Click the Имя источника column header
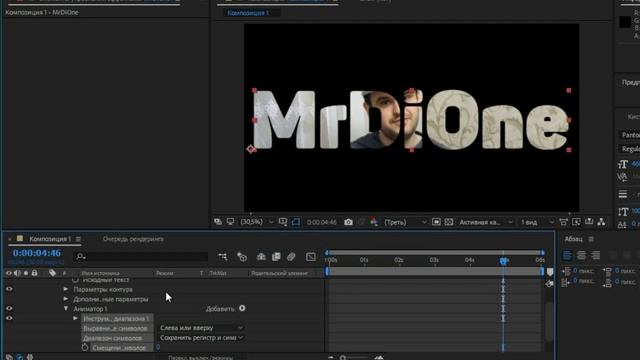This screenshot has height=360, width=640. pyautogui.click(x=100, y=273)
